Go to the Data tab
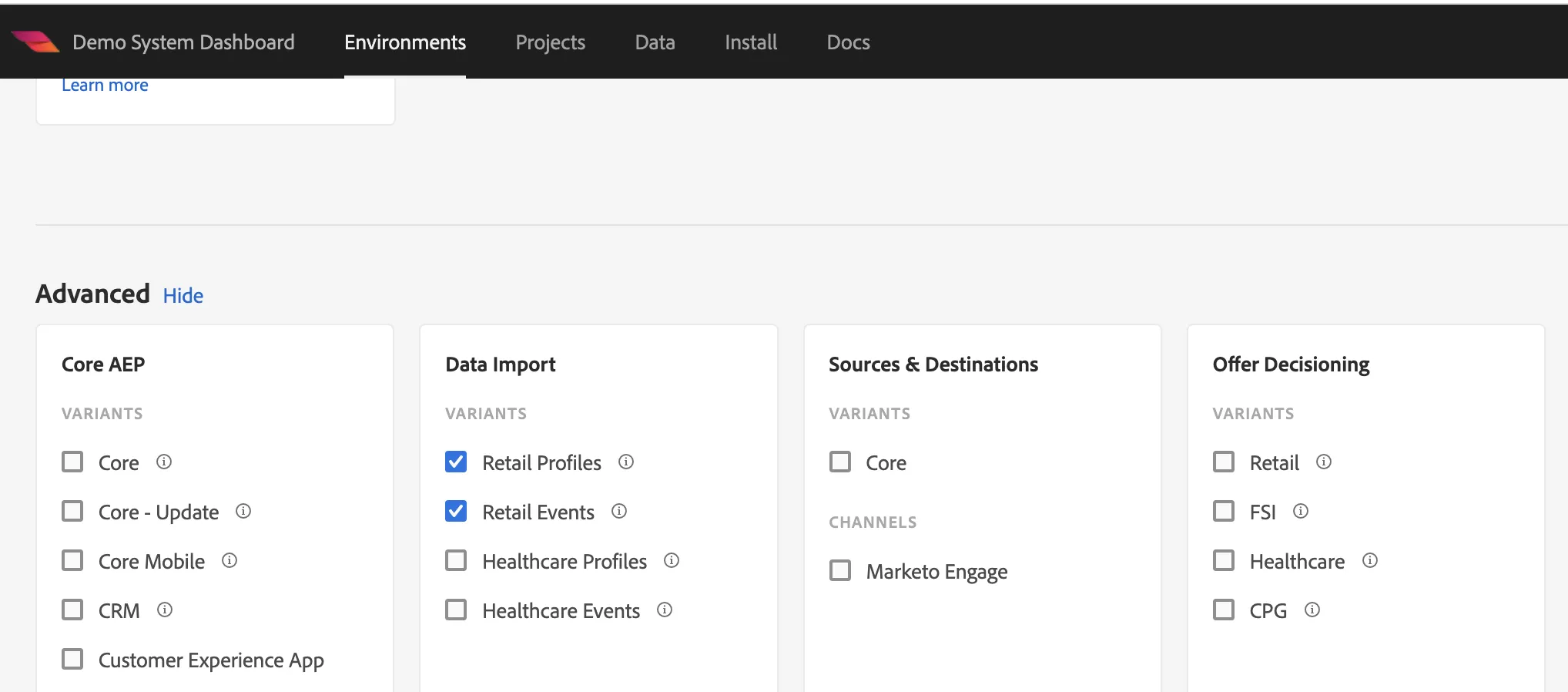 point(655,42)
